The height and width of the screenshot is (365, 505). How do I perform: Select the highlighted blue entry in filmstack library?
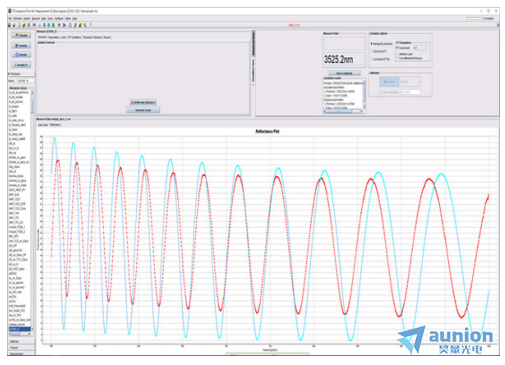(x=19, y=329)
